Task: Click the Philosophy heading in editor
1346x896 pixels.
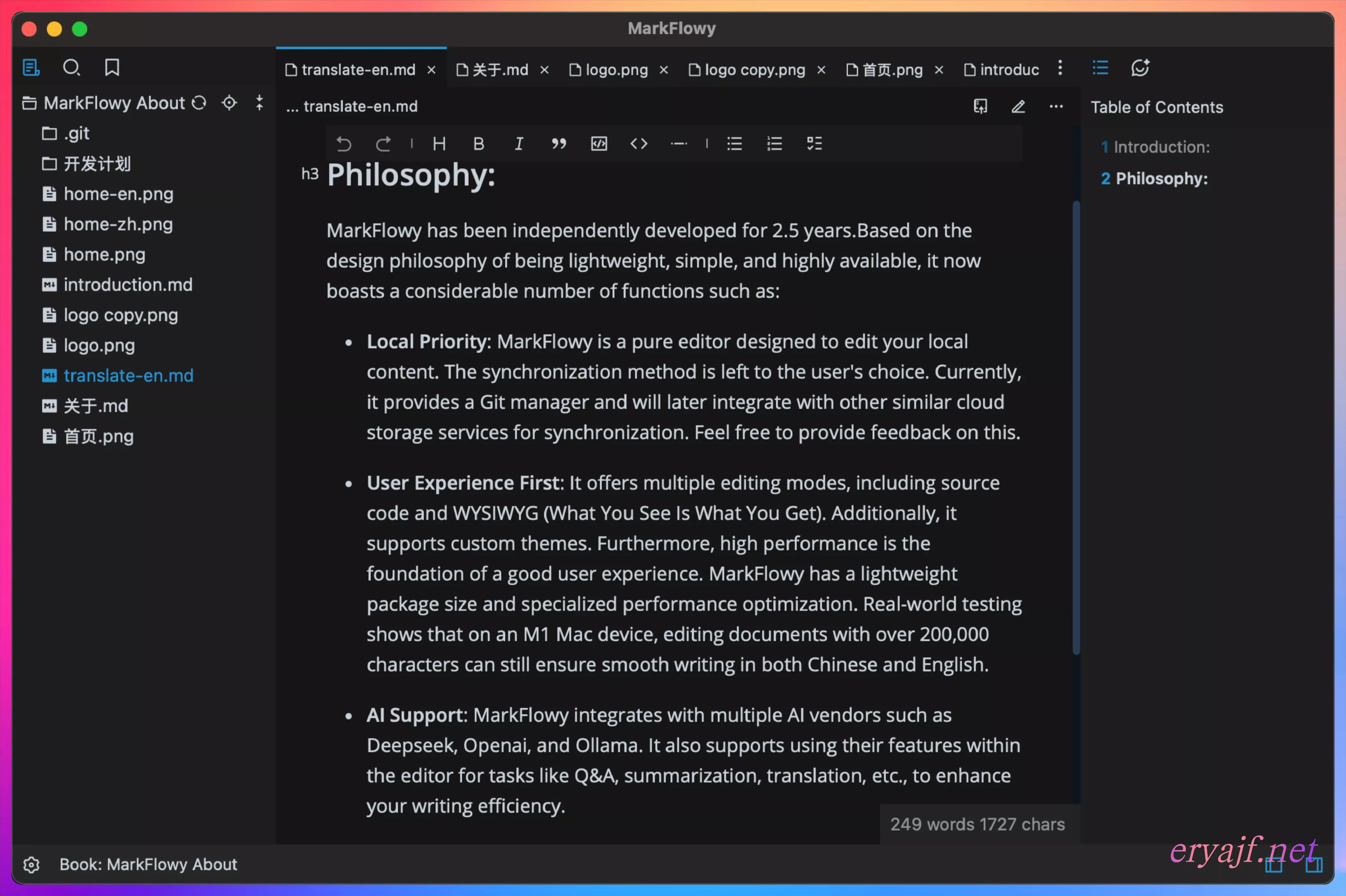Action: point(411,175)
